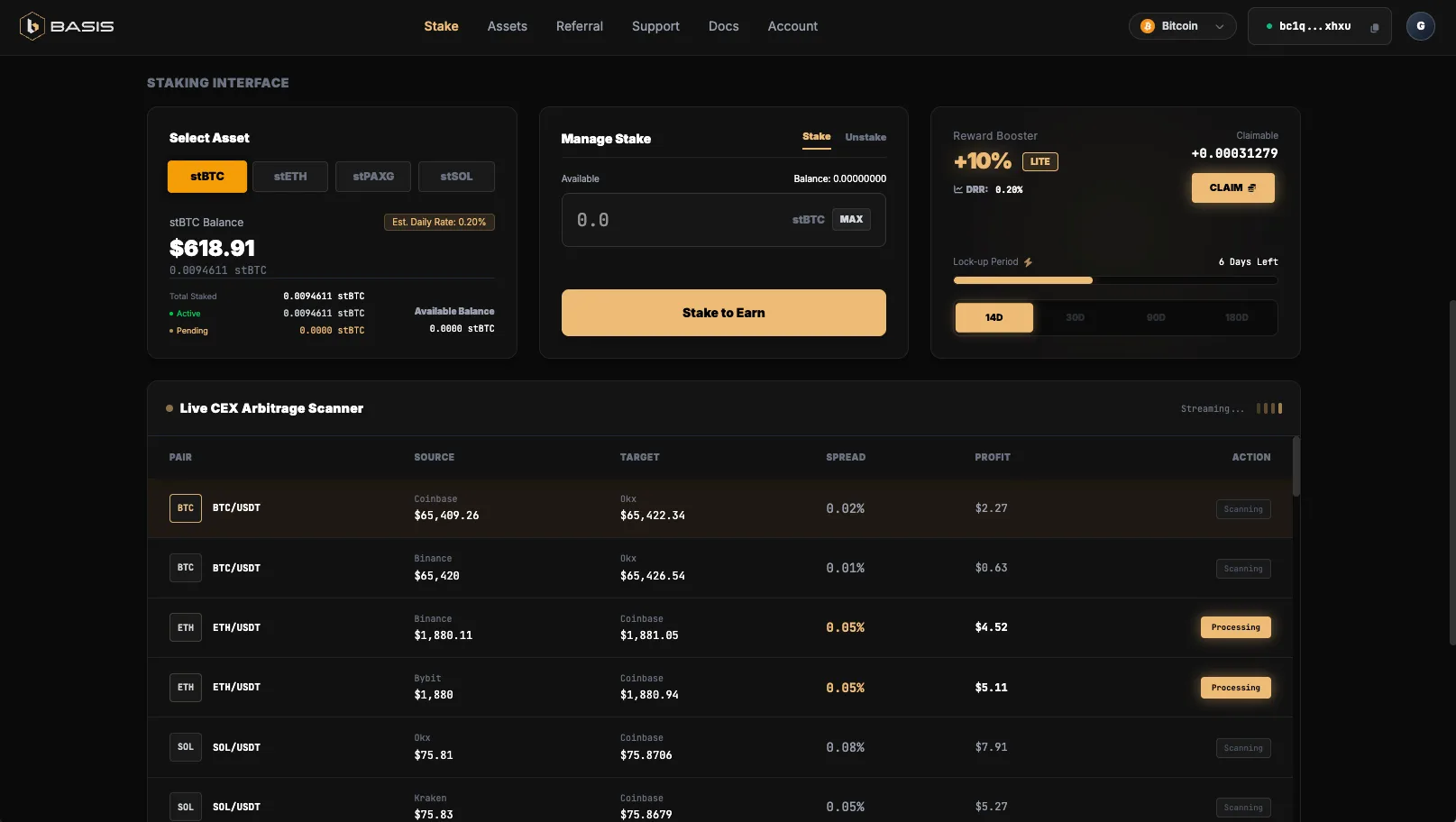This screenshot has width=1456, height=822.
Task: Click the SOURCE column header
Action: [x=435, y=457]
